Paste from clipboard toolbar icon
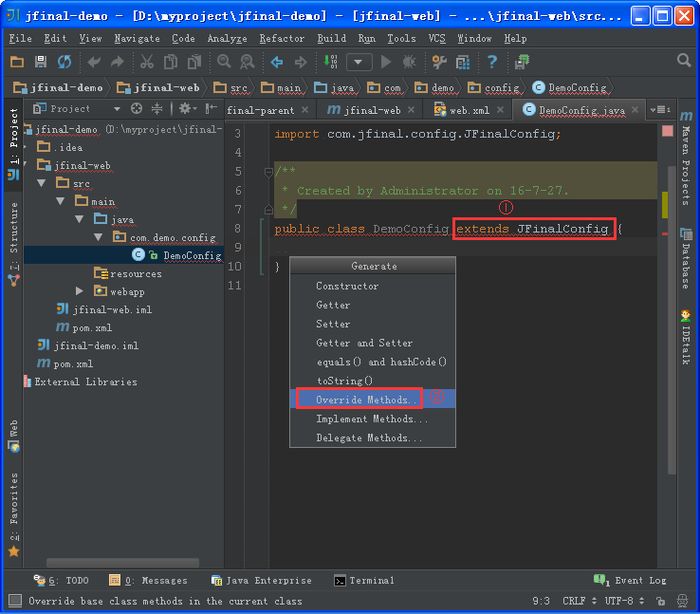This screenshot has width=700, height=614. coord(194,62)
